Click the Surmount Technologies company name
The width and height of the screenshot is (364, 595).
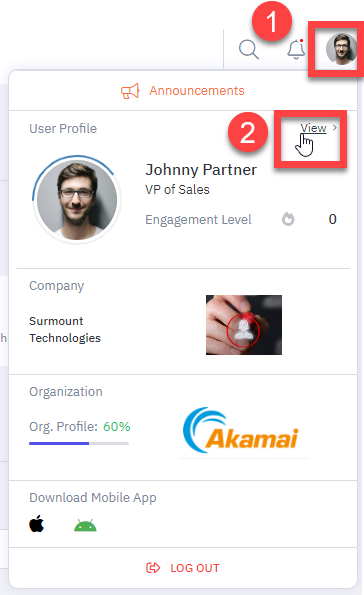tap(65, 329)
